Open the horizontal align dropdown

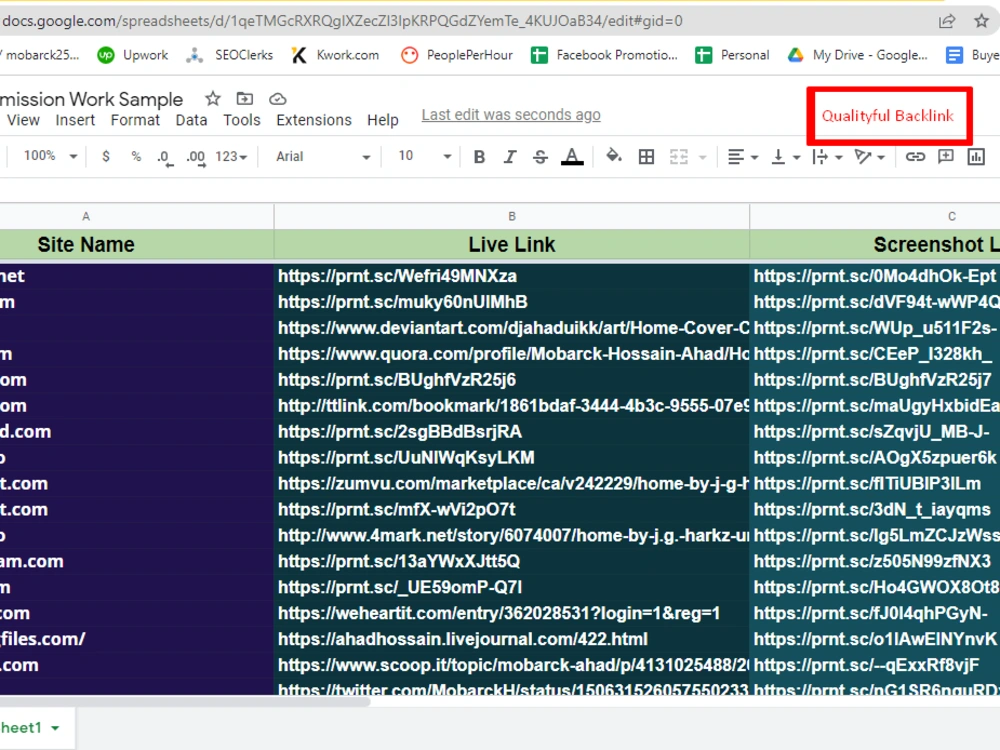[742, 157]
